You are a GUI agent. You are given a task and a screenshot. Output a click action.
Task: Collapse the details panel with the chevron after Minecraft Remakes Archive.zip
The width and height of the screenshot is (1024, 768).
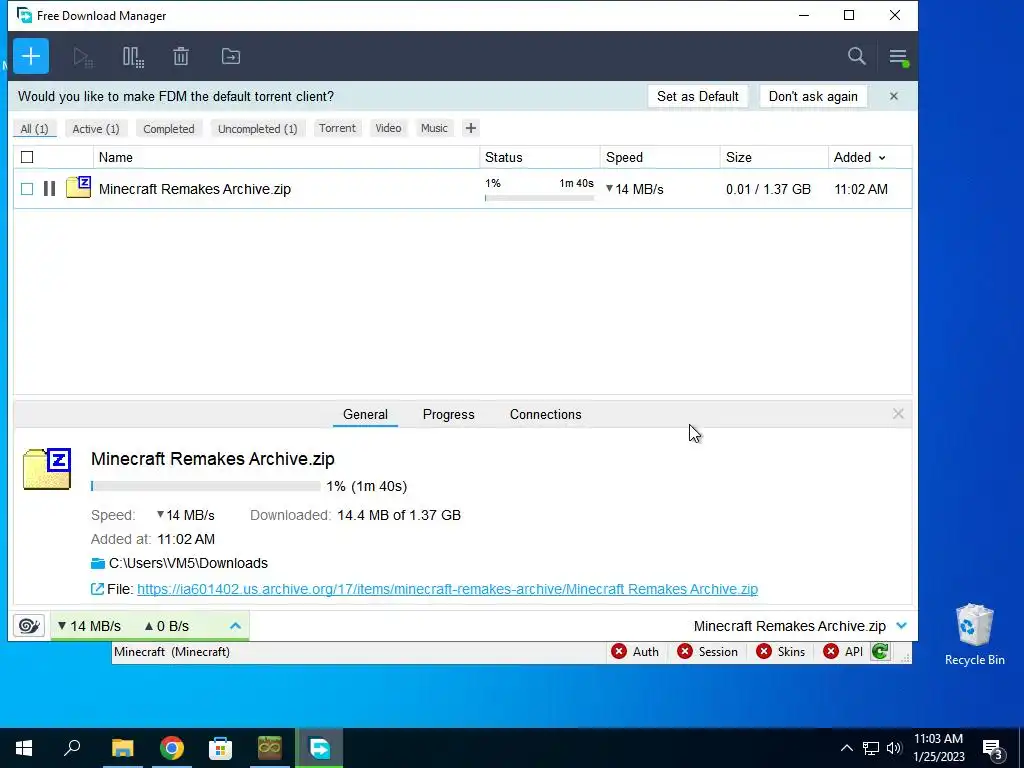coord(902,626)
